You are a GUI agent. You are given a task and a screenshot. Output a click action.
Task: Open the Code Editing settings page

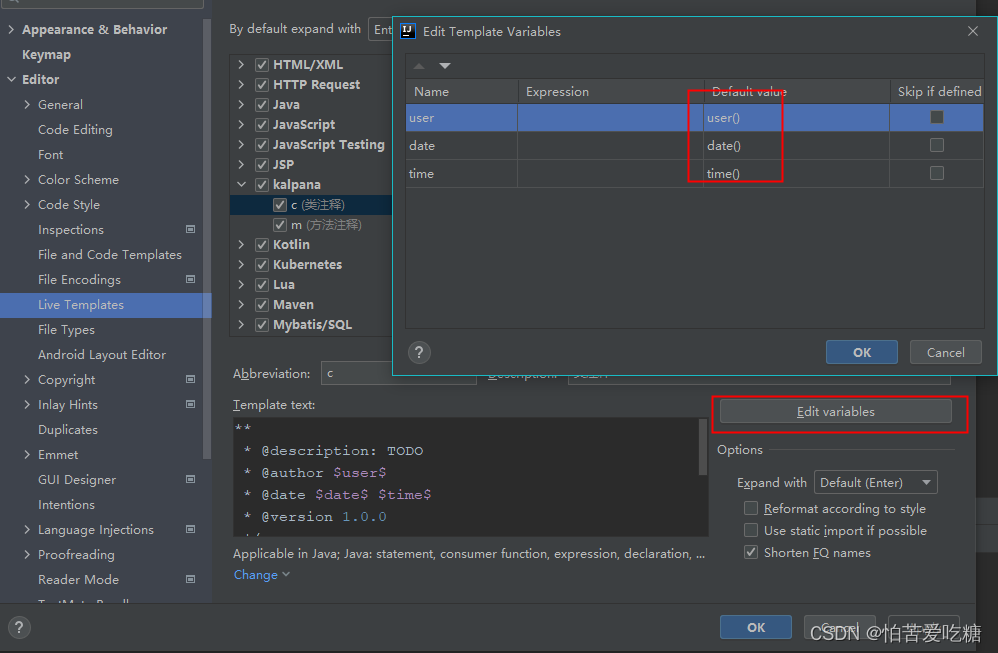tap(75, 129)
